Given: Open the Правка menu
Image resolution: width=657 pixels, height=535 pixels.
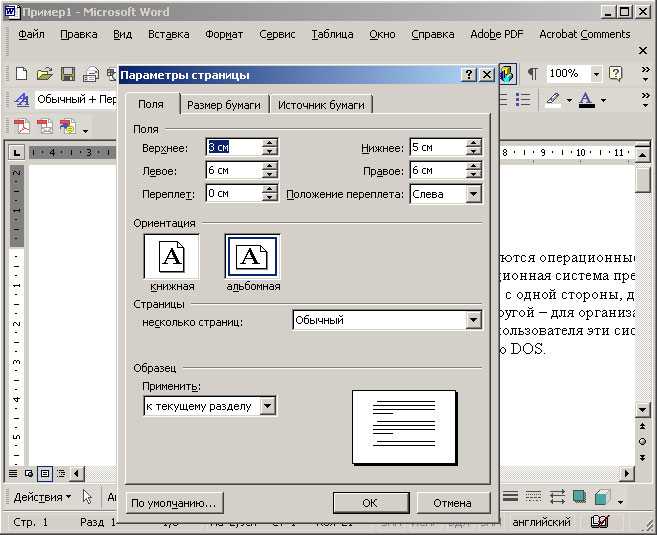Looking at the screenshot, I should click(x=79, y=34).
